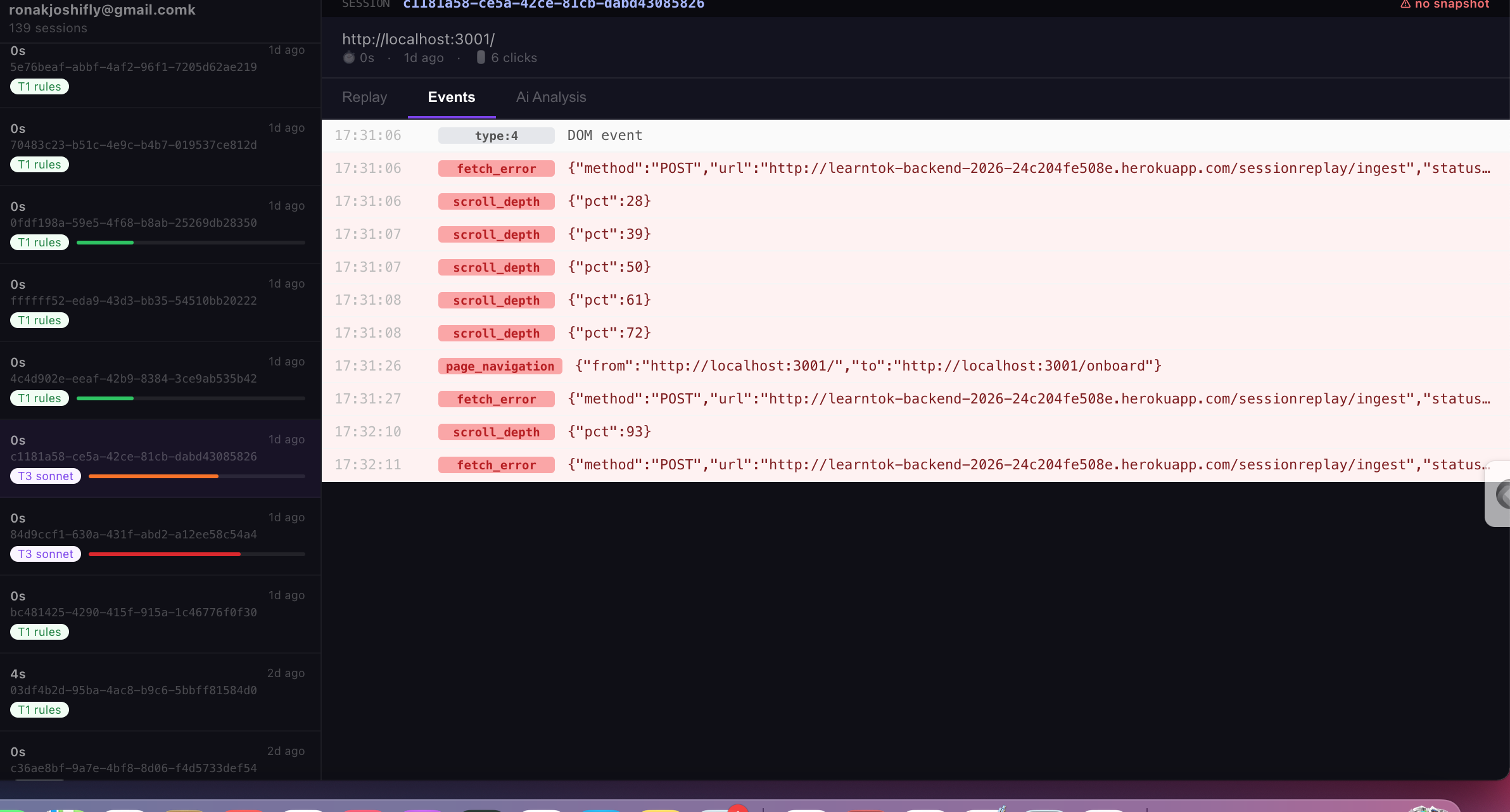Open session 70483c23-b51c-4e9c-b4b7-019537ce812d
1510x812 pixels.
click(134, 145)
